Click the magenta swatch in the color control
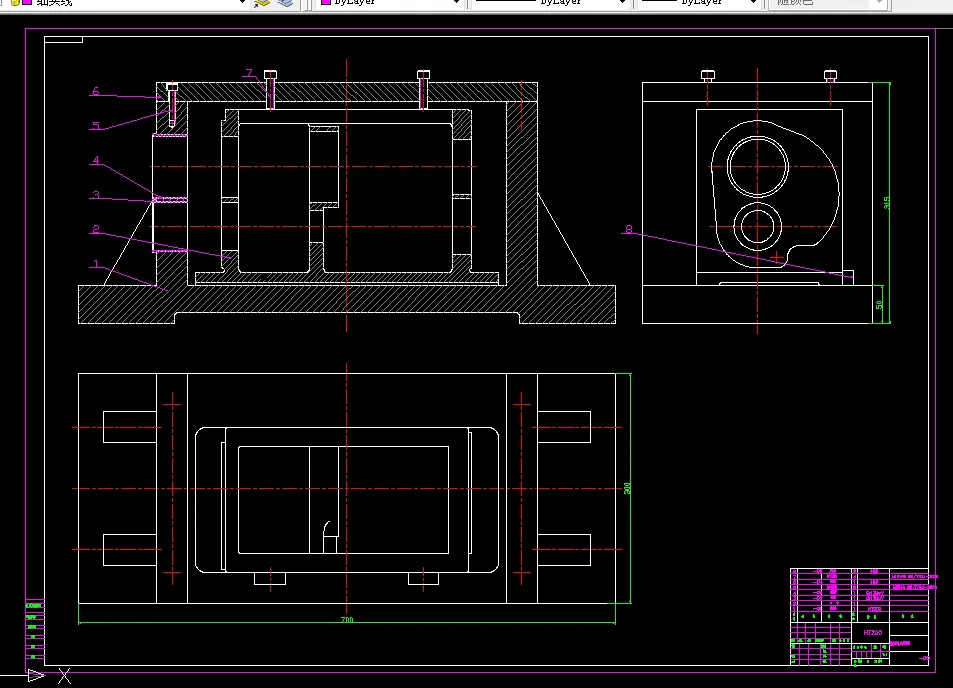953x688 pixels. (326, 2)
